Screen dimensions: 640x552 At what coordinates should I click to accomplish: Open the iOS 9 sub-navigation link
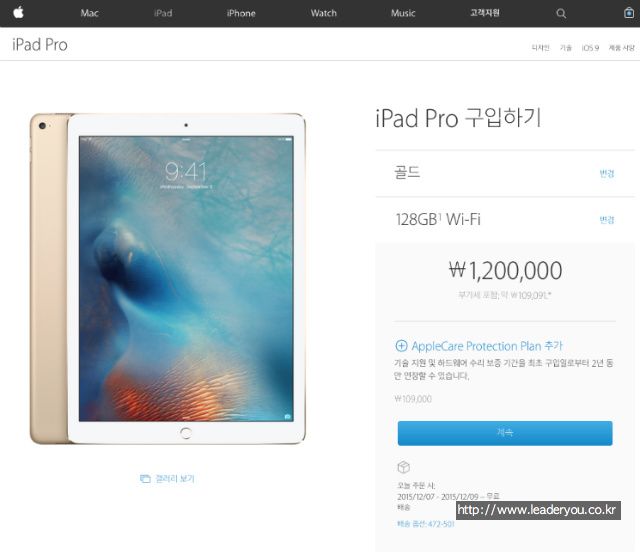(590, 48)
